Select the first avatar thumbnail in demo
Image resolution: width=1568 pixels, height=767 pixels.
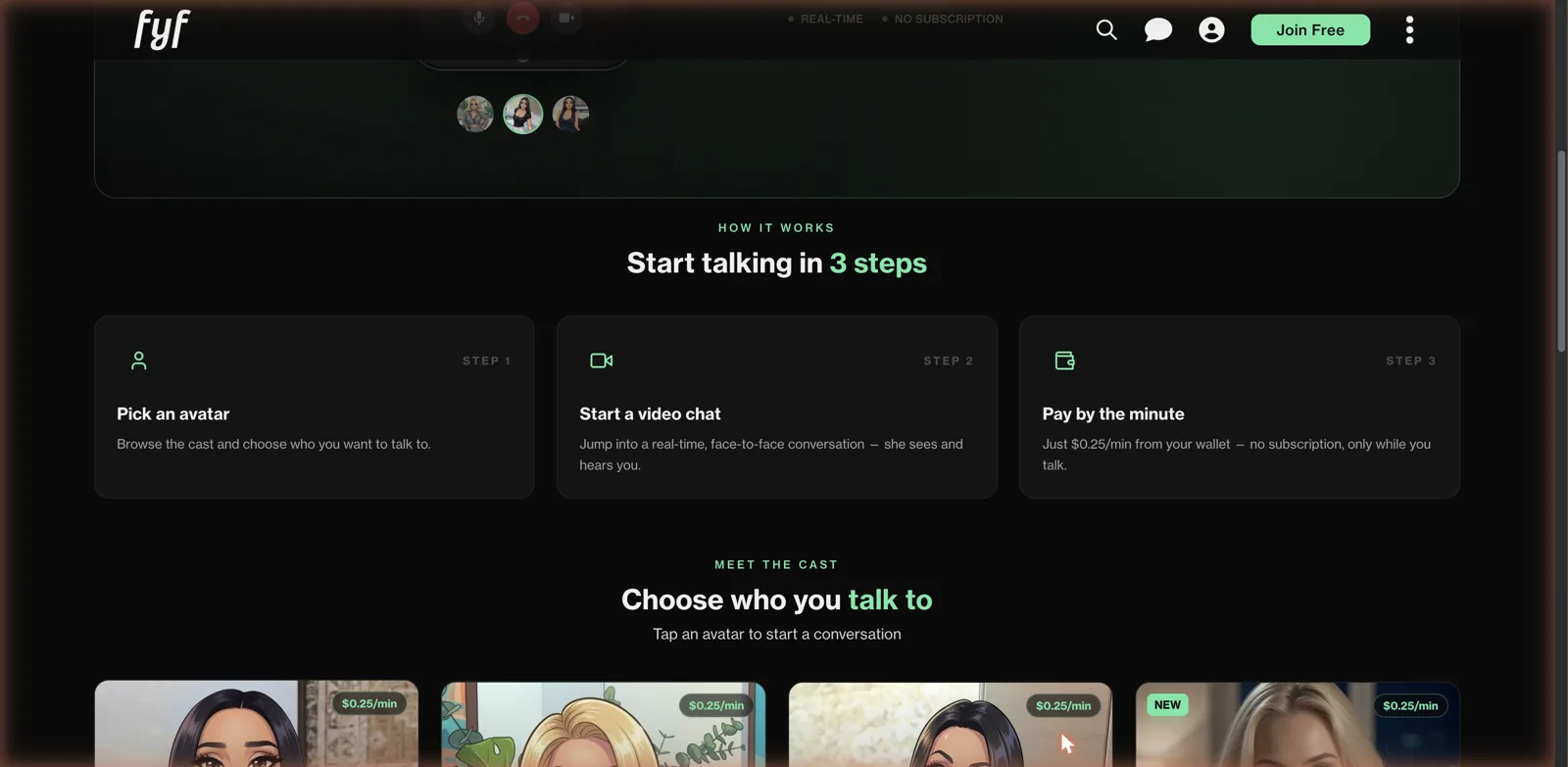(x=475, y=114)
